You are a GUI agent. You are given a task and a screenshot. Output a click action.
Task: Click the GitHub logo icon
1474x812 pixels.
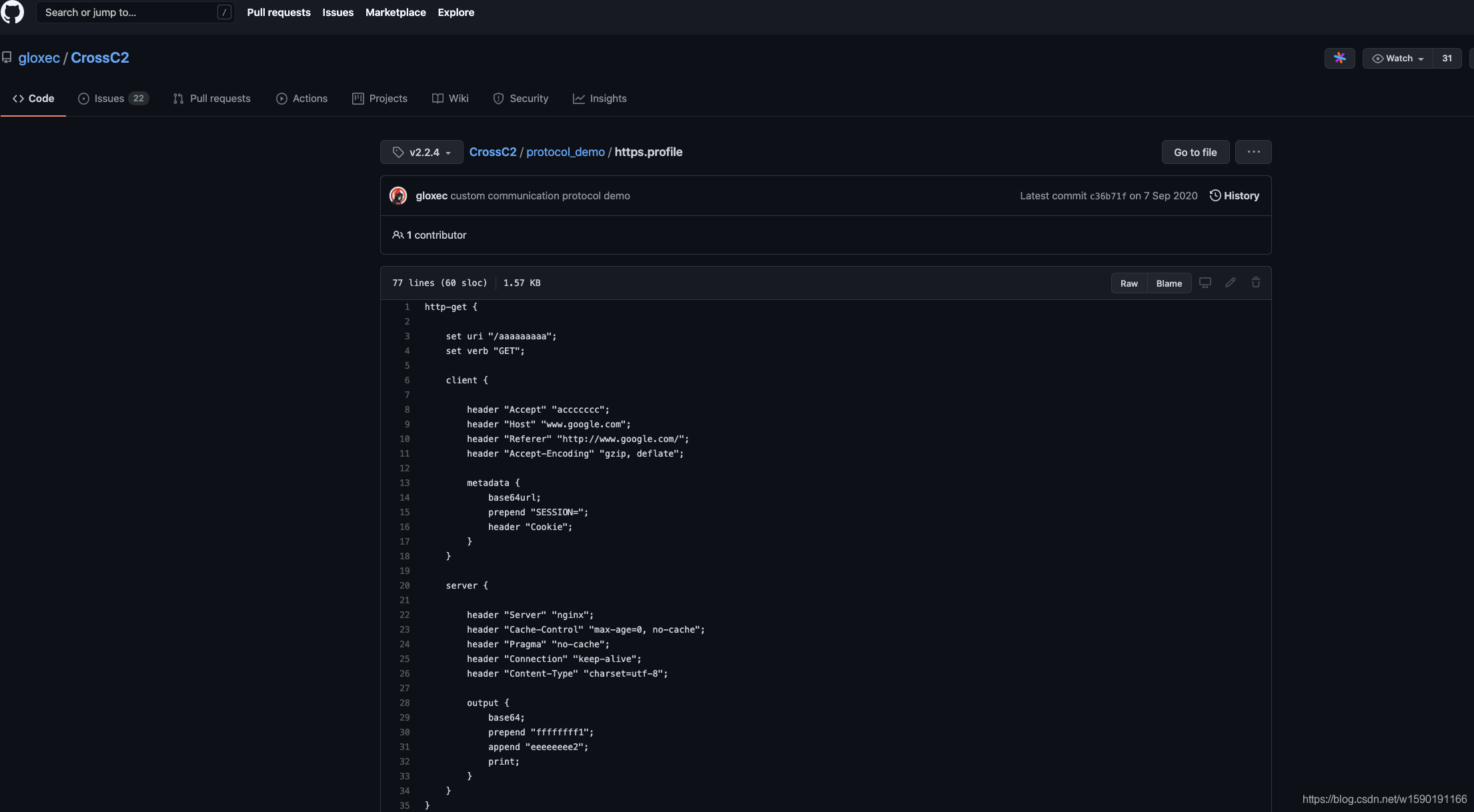click(x=12, y=12)
